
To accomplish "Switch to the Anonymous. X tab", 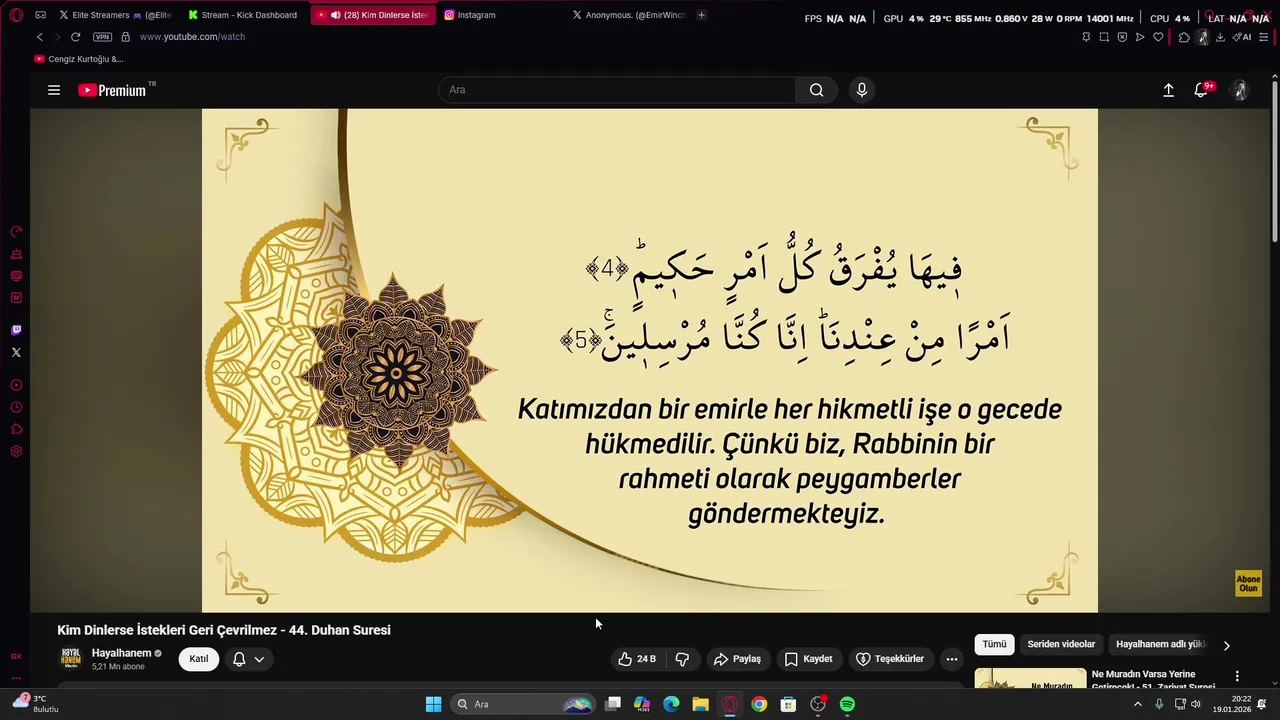I will [x=630, y=15].
